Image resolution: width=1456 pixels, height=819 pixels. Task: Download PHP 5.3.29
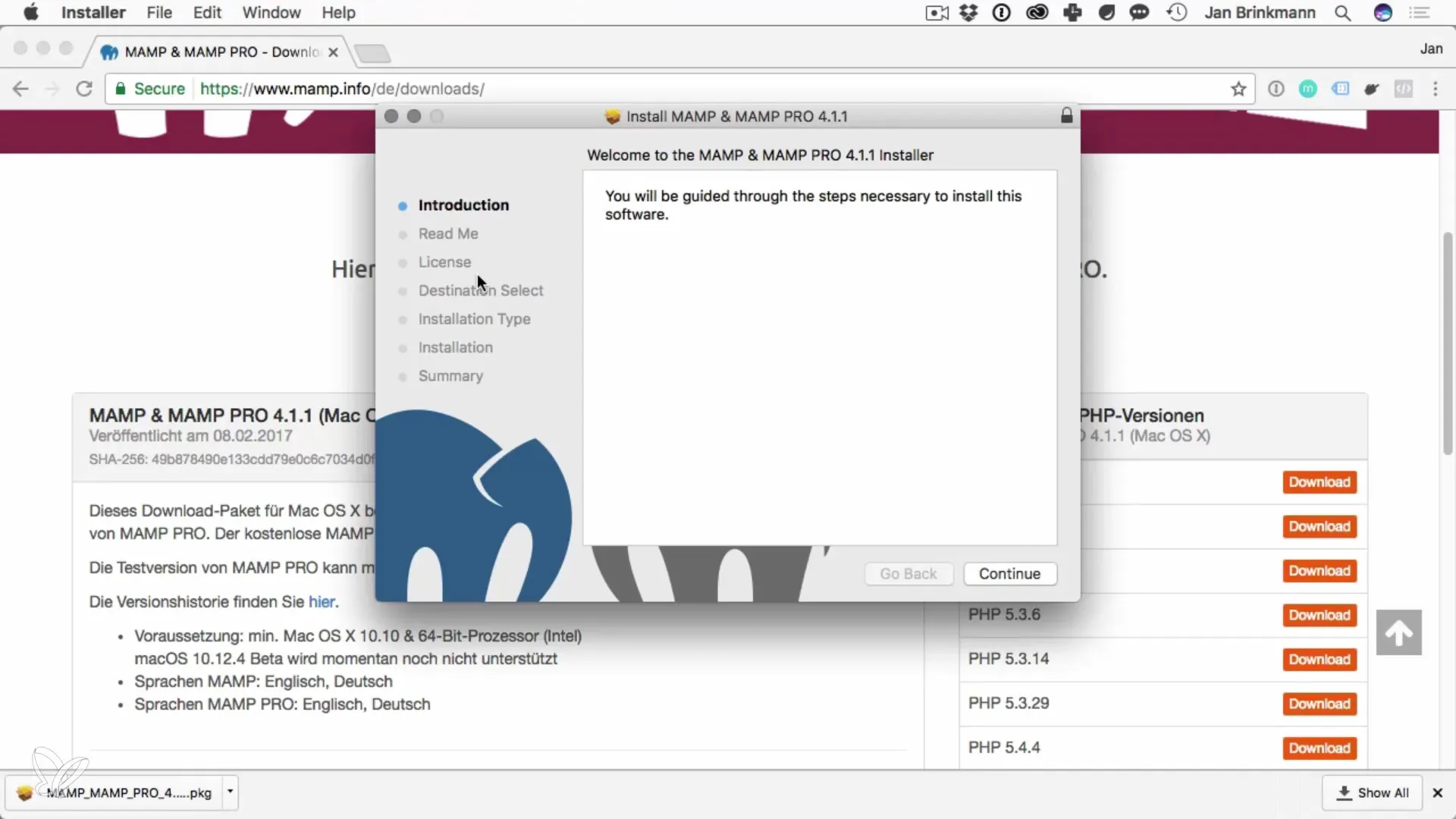(1319, 704)
